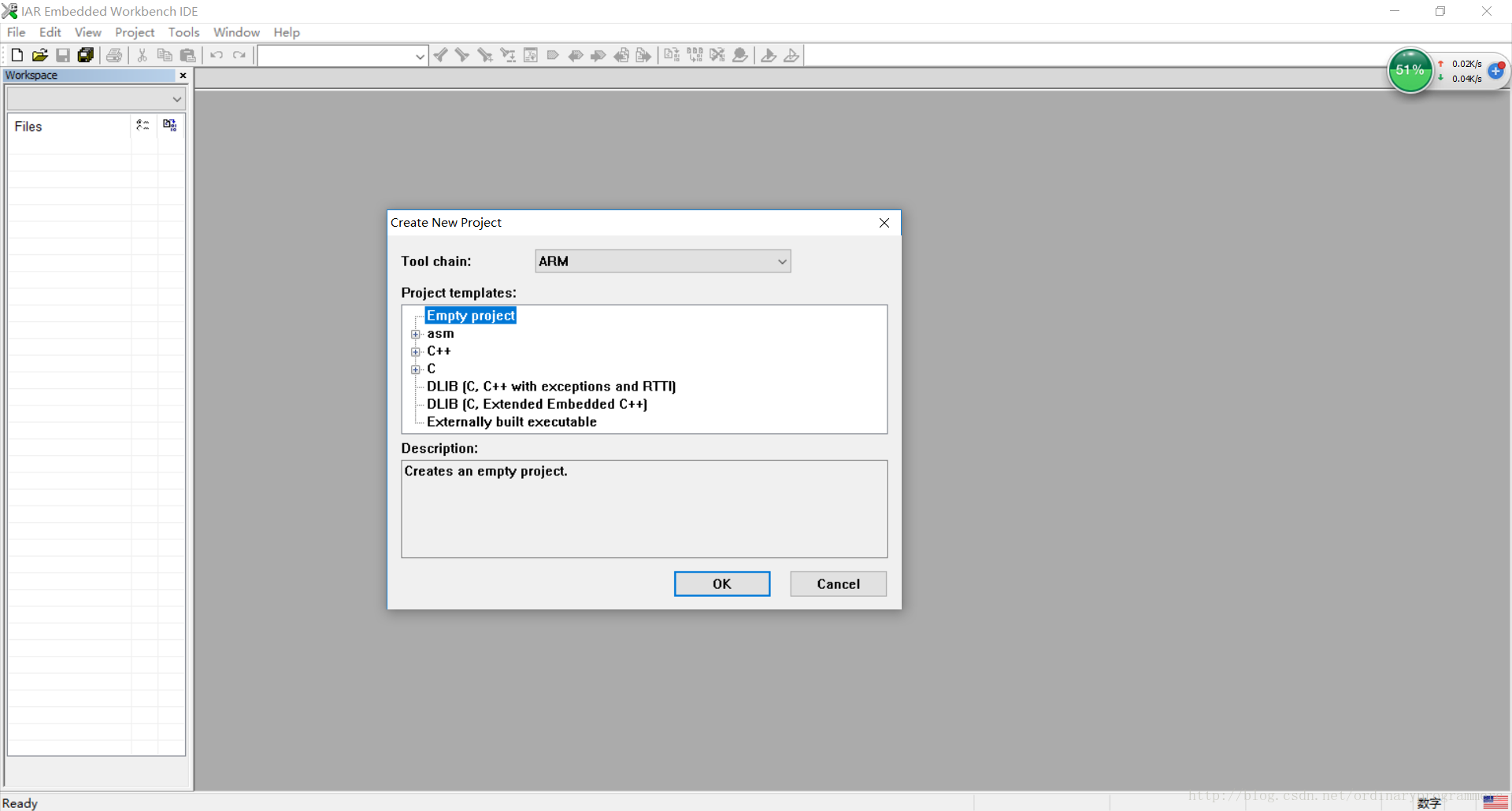Expand the C template node
The image size is (1512, 811).
coord(416,369)
